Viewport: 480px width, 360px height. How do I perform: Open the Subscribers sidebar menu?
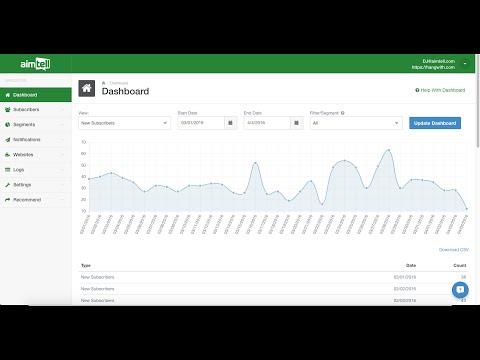pos(36,110)
